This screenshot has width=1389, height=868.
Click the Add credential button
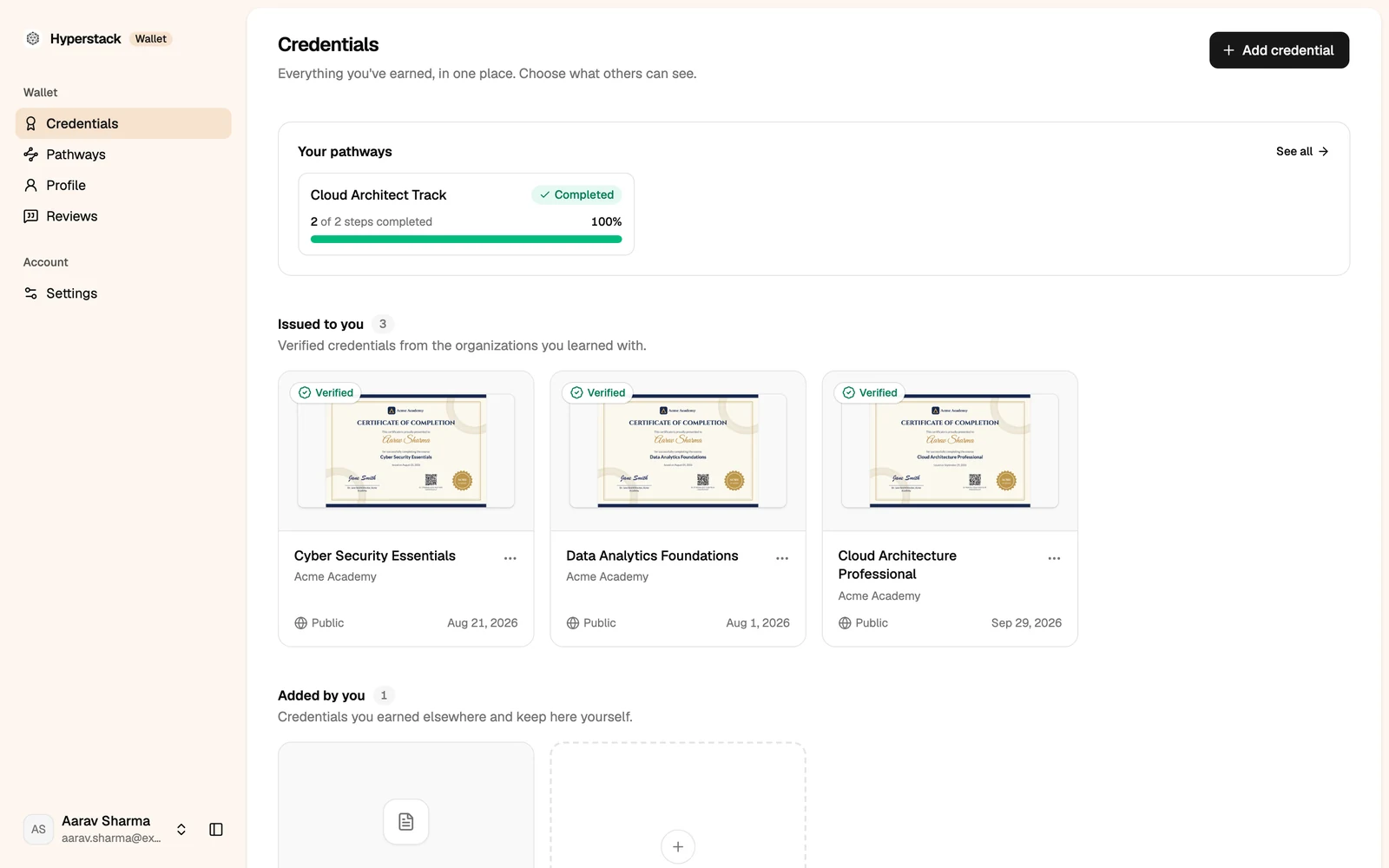tap(1279, 50)
